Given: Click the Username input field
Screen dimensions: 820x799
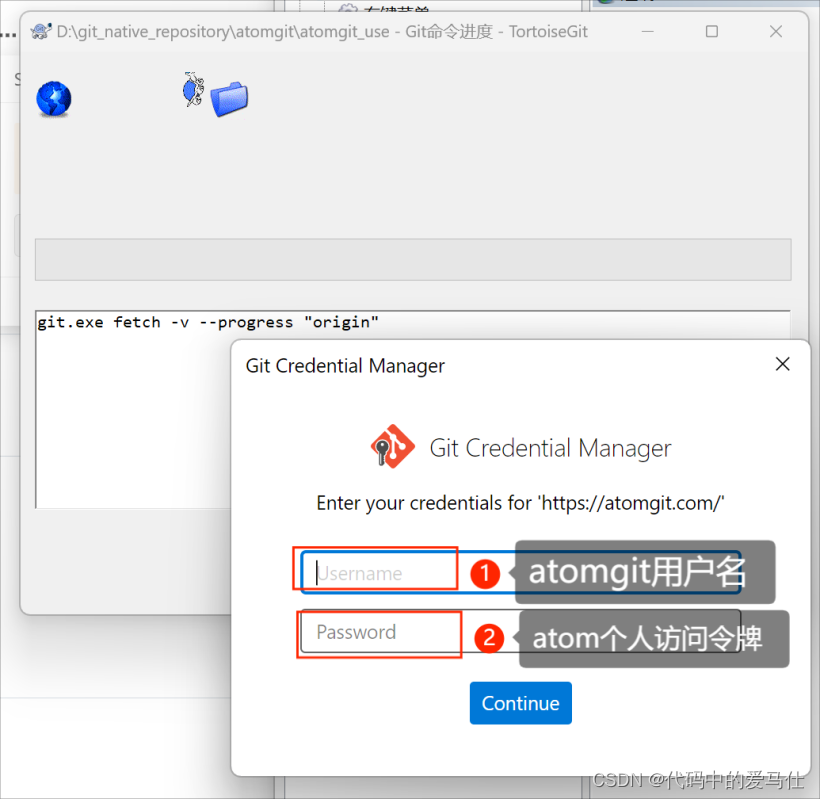Looking at the screenshot, I should (x=520, y=573).
